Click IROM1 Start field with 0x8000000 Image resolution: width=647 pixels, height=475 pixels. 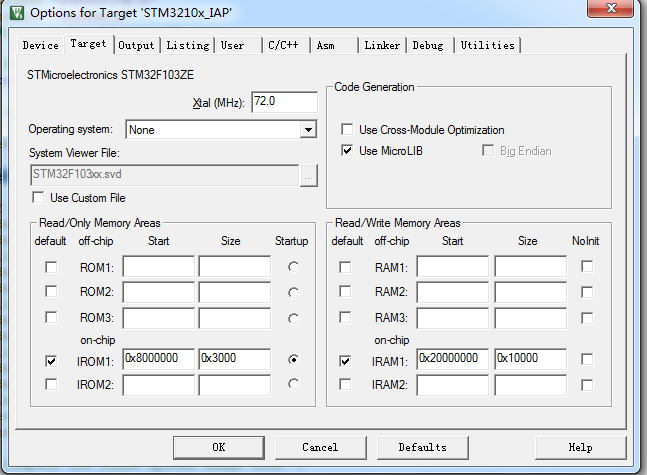pos(158,359)
